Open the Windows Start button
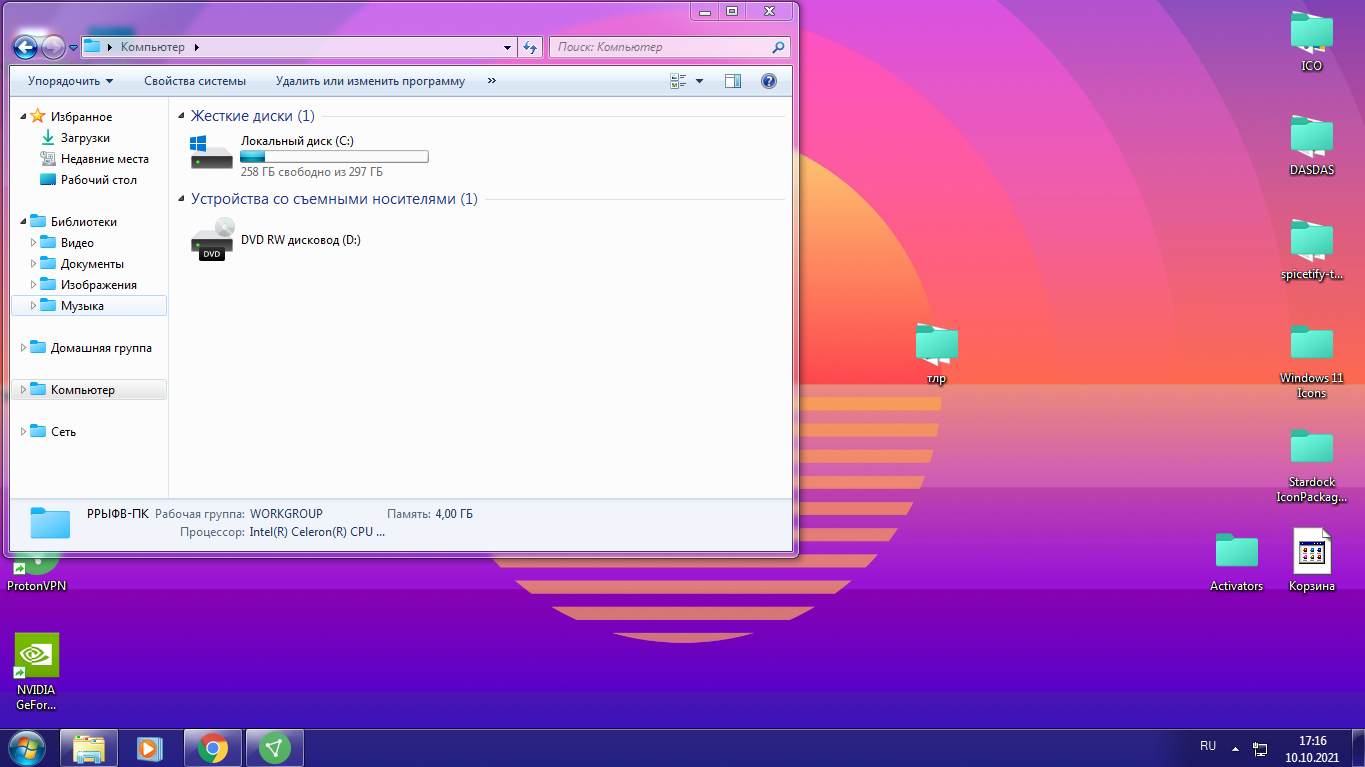 27,748
